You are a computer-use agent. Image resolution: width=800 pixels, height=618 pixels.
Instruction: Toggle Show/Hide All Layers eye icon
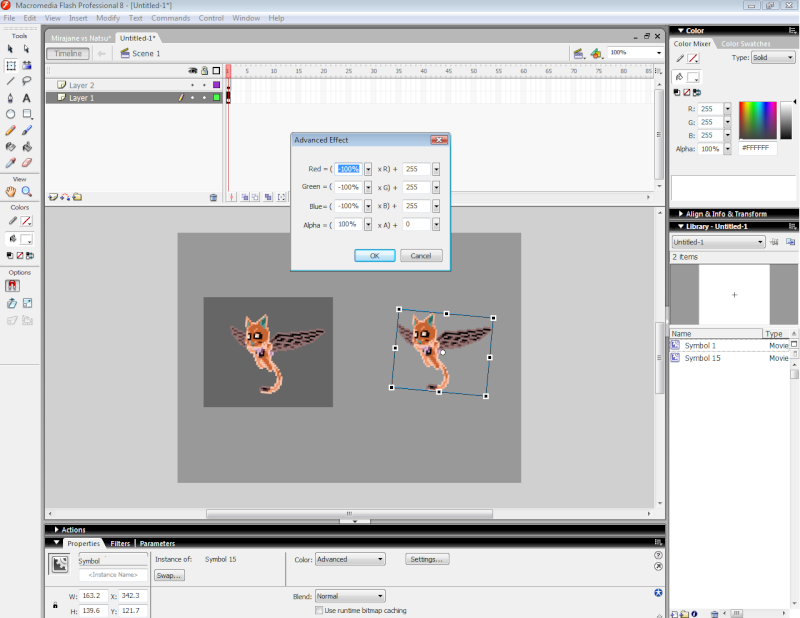pos(192,70)
